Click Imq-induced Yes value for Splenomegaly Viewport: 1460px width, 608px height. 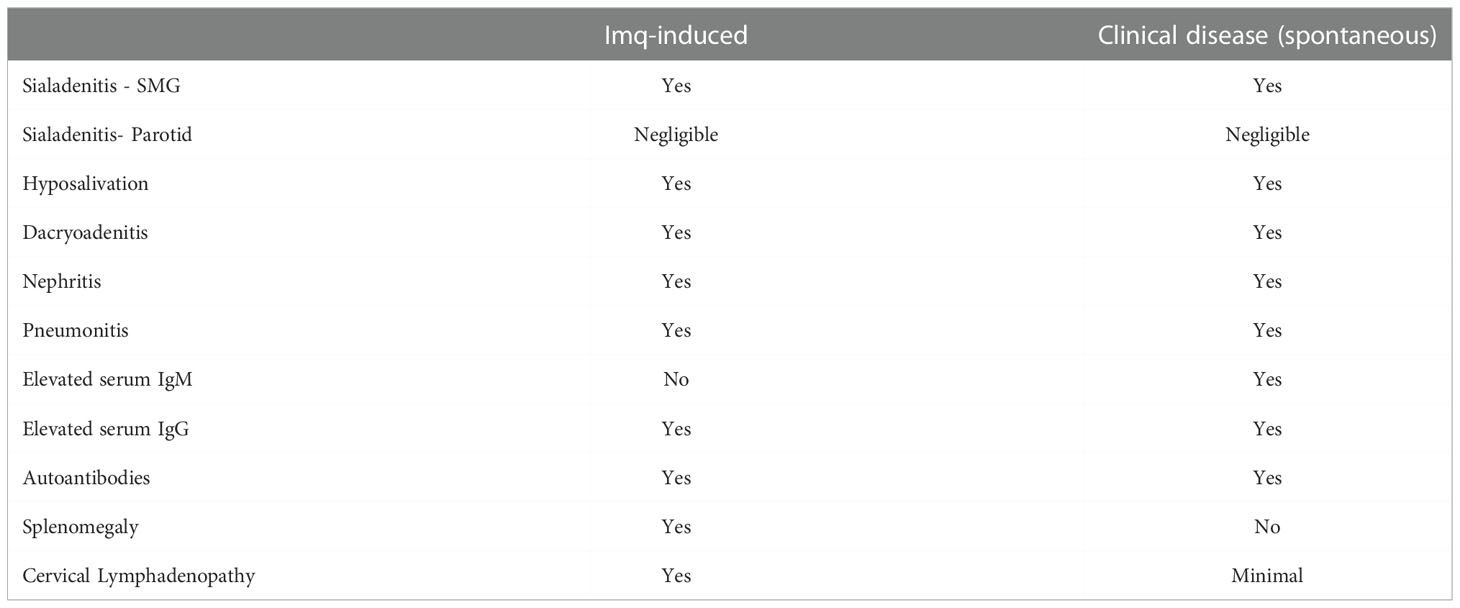[x=676, y=527]
